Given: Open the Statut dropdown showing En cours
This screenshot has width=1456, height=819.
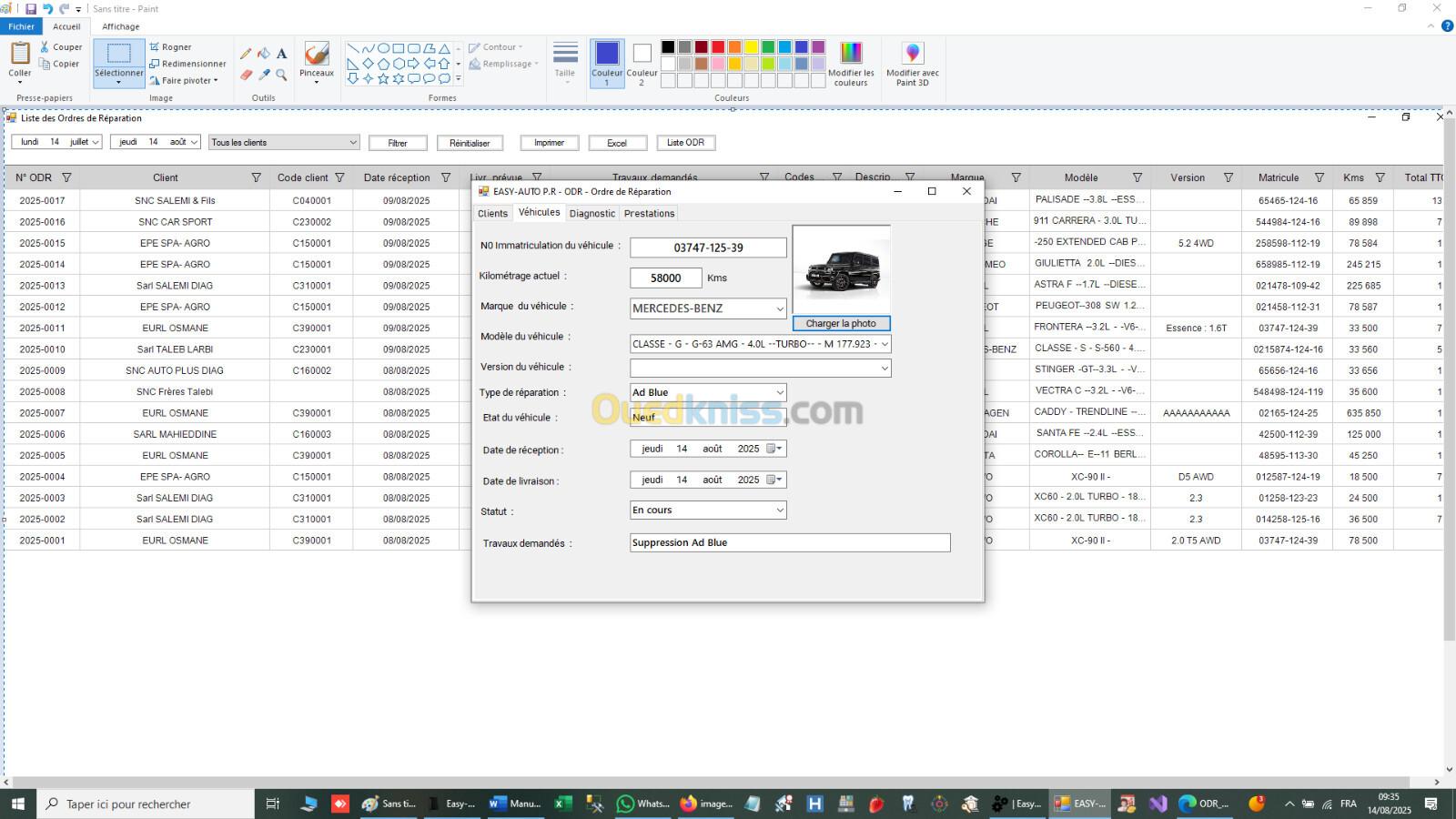Looking at the screenshot, I should [779, 511].
